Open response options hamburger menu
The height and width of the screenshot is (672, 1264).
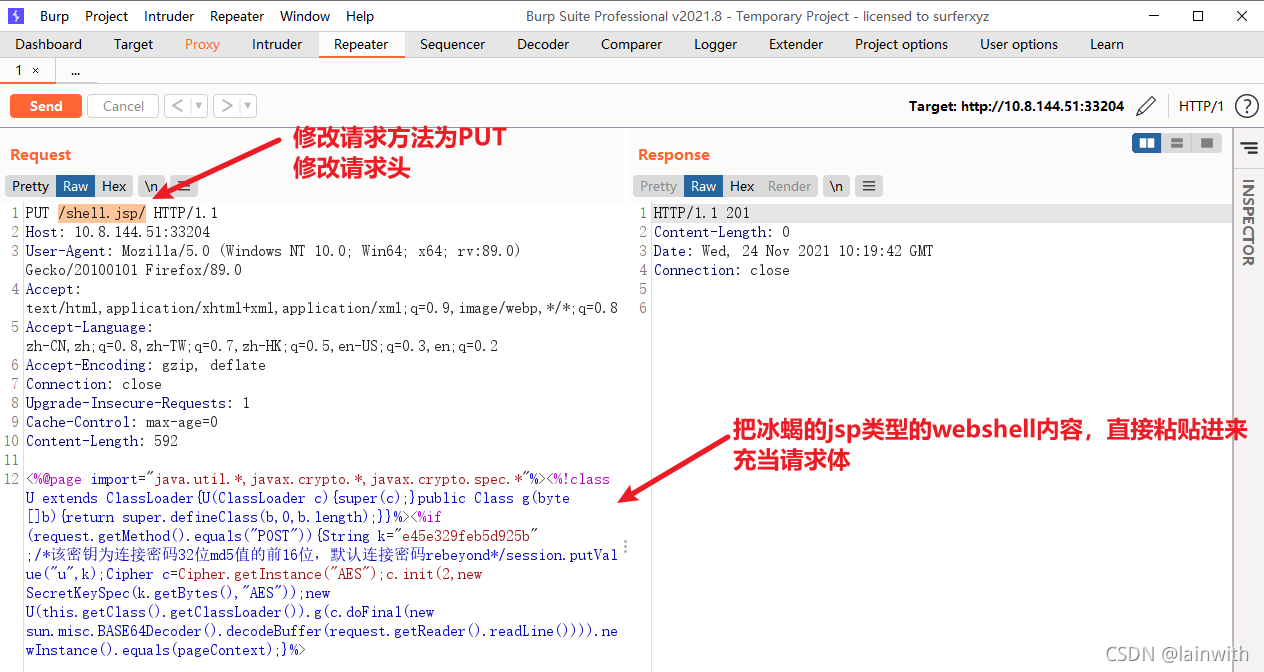coord(869,186)
